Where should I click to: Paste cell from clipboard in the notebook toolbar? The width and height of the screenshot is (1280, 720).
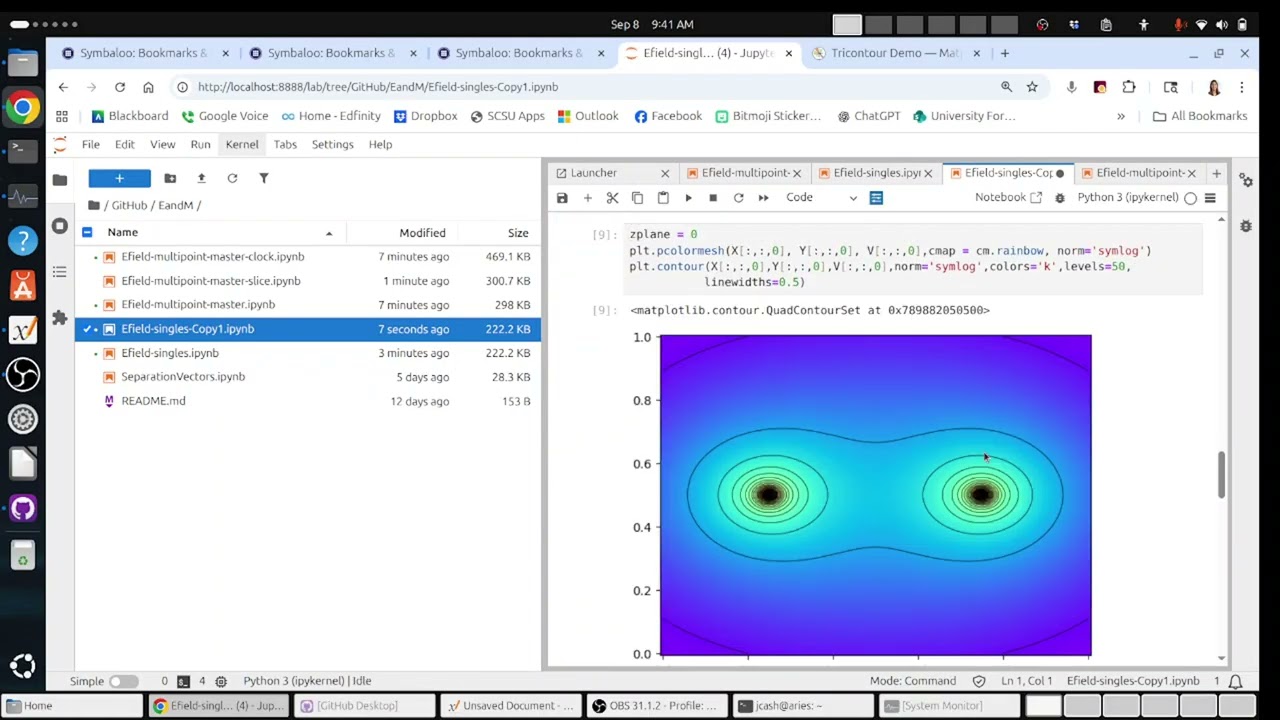(x=662, y=198)
